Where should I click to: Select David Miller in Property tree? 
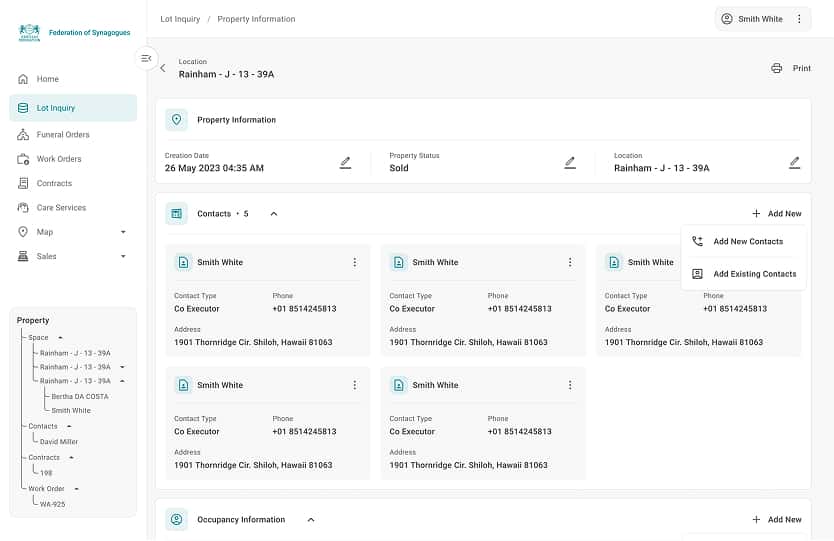coord(59,442)
